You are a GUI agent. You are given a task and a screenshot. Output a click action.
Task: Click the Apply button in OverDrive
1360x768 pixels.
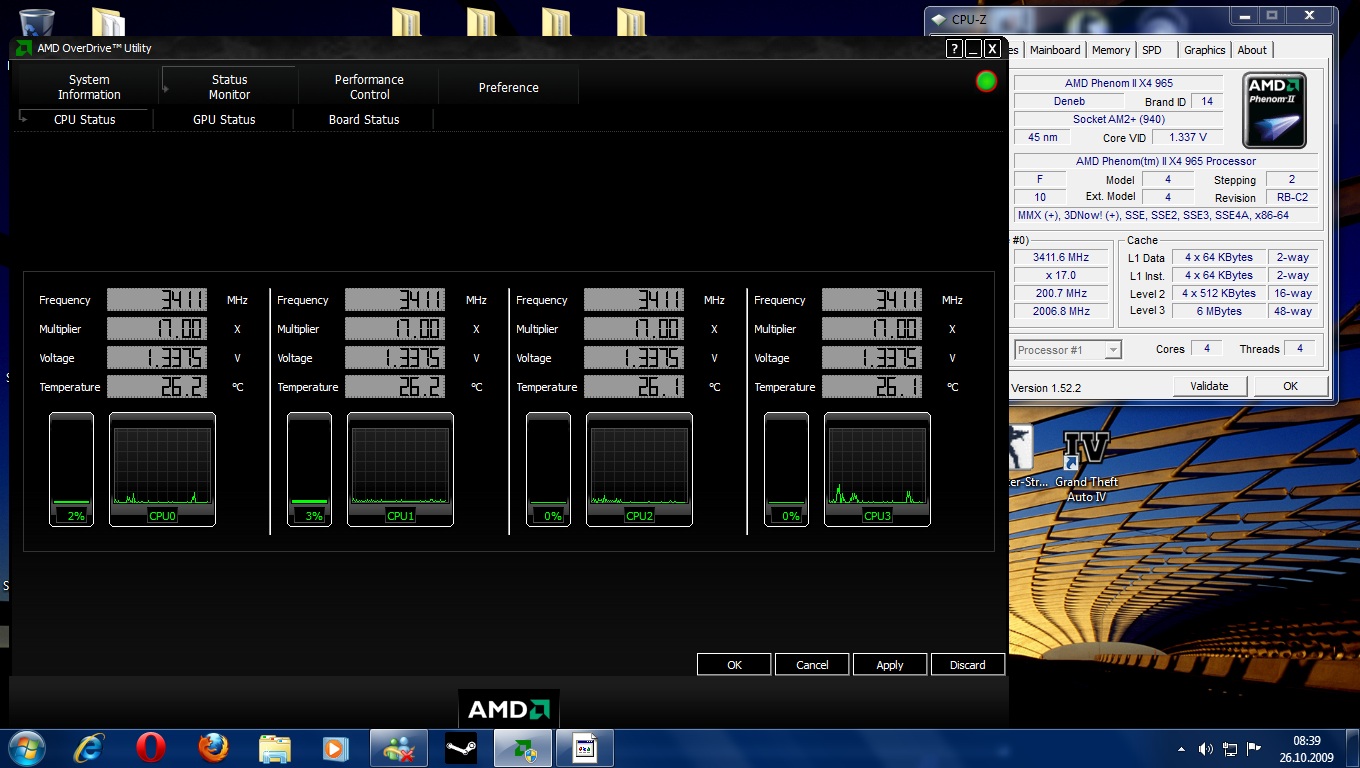(x=890, y=664)
